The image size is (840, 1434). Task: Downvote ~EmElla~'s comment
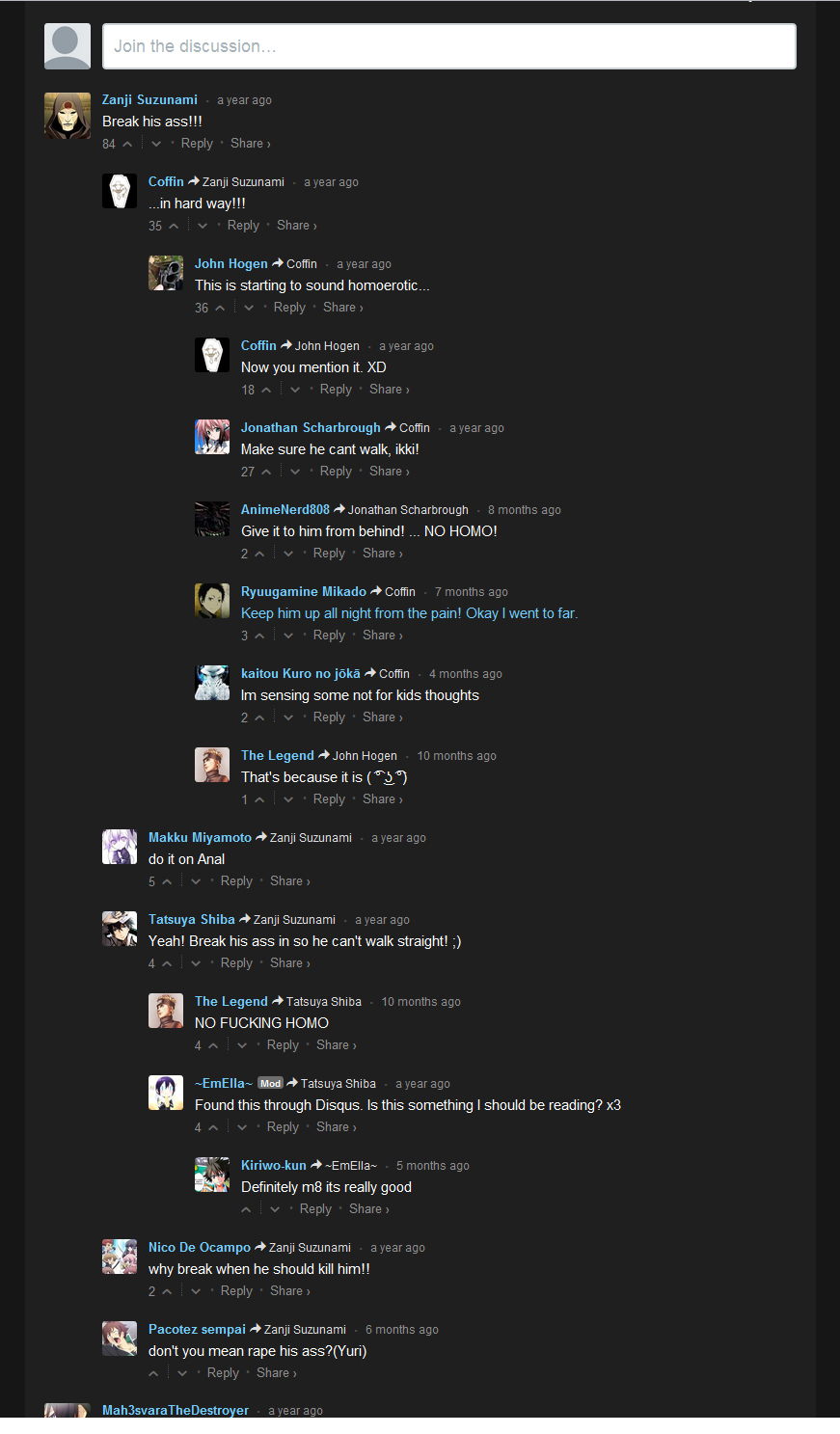[242, 1127]
